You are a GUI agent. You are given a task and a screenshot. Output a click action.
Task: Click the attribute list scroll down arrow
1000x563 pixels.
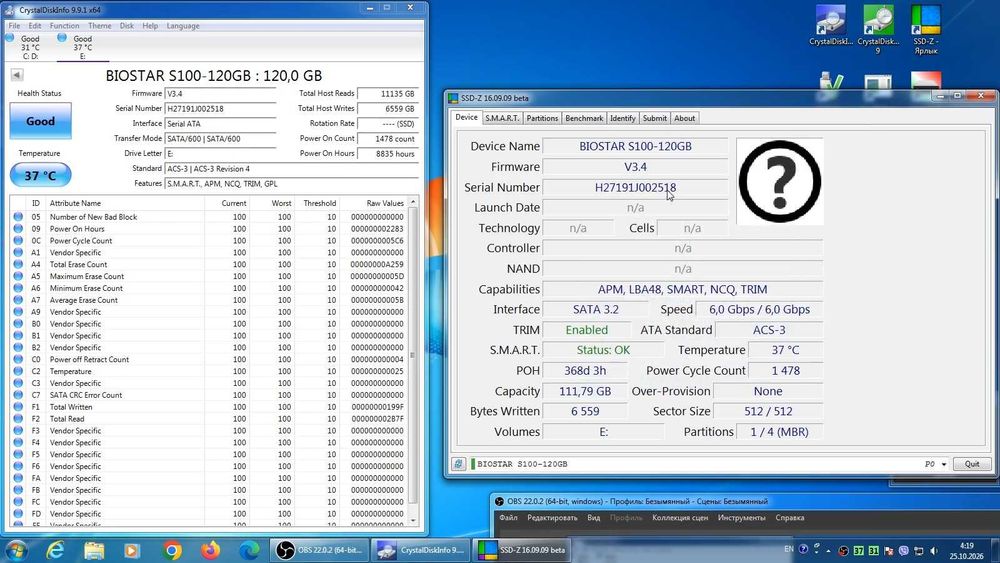[413, 520]
